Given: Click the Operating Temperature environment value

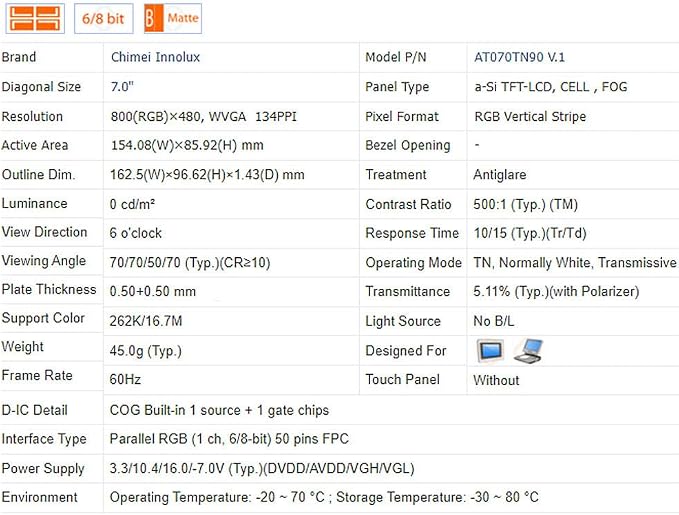Looking at the screenshot, I should pos(324,497).
